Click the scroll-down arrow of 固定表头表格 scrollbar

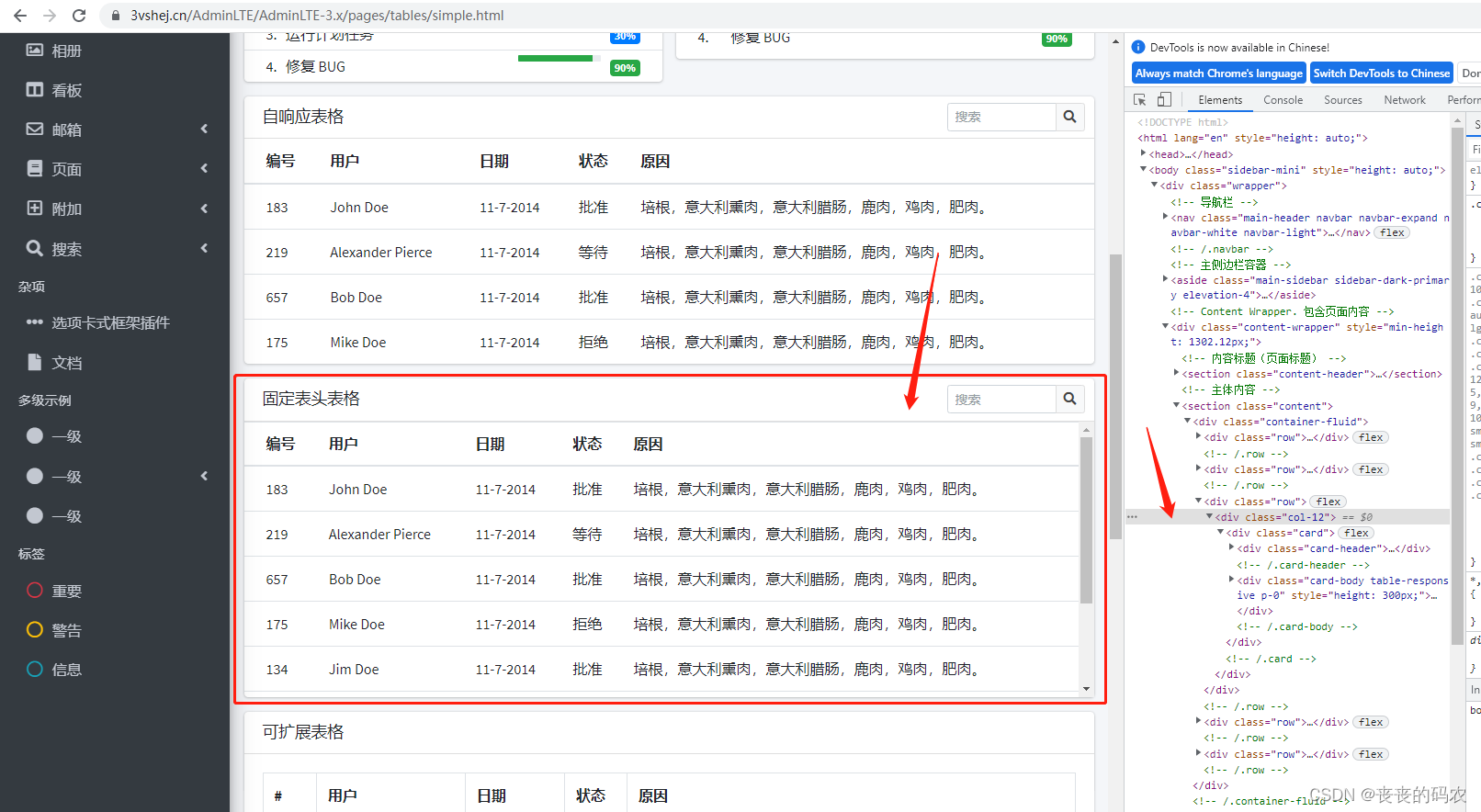(1086, 689)
